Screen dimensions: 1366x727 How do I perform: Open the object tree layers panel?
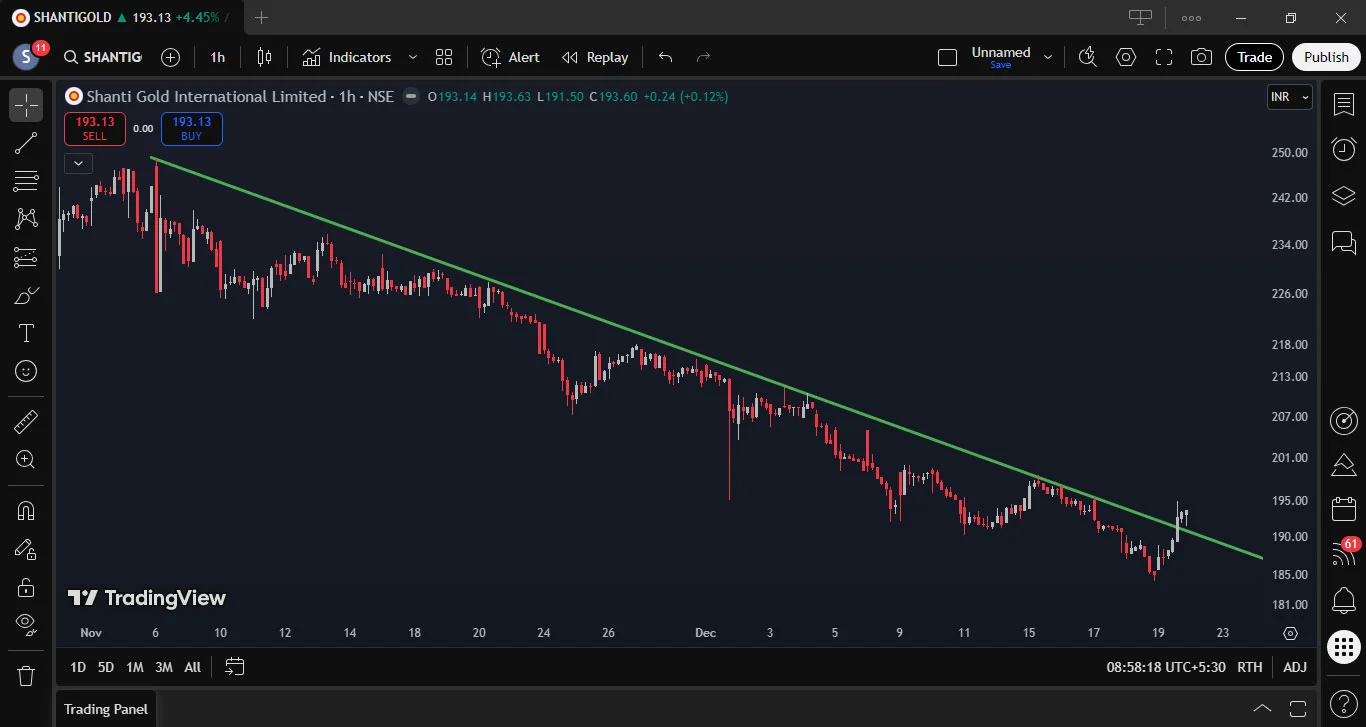(x=1344, y=195)
